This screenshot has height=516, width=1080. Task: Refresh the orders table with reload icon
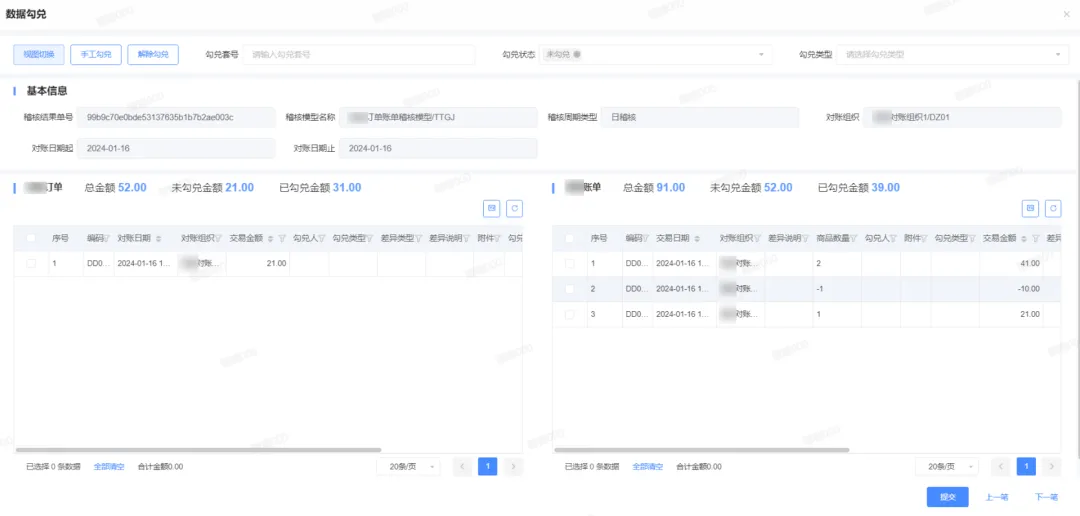click(x=515, y=207)
